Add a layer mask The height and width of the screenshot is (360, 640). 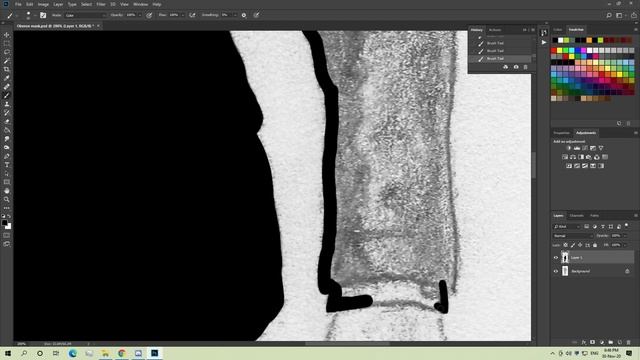pos(592,342)
